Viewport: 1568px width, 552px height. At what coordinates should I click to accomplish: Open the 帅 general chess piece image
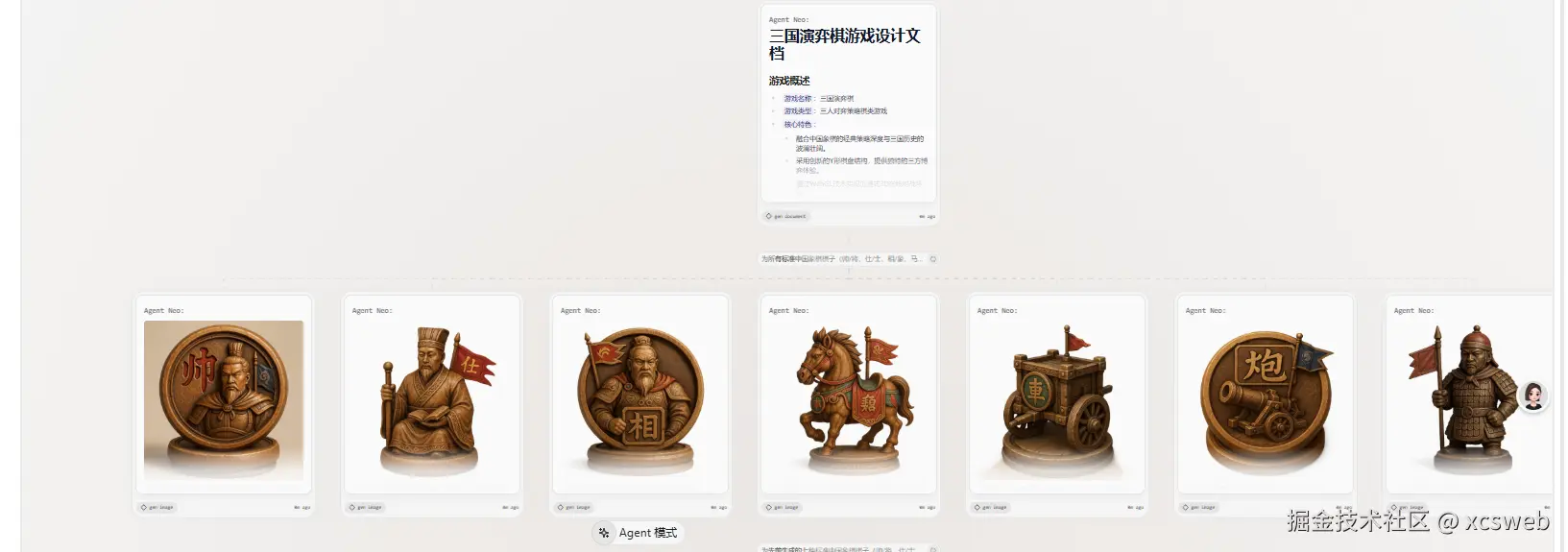(224, 400)
